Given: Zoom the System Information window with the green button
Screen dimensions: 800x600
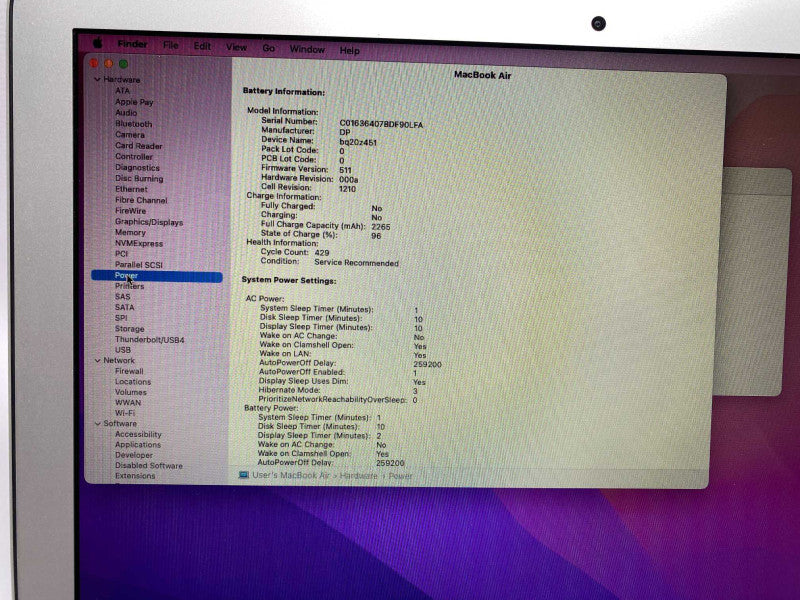Looking at the screenshot, I should (x=123, y=64).
